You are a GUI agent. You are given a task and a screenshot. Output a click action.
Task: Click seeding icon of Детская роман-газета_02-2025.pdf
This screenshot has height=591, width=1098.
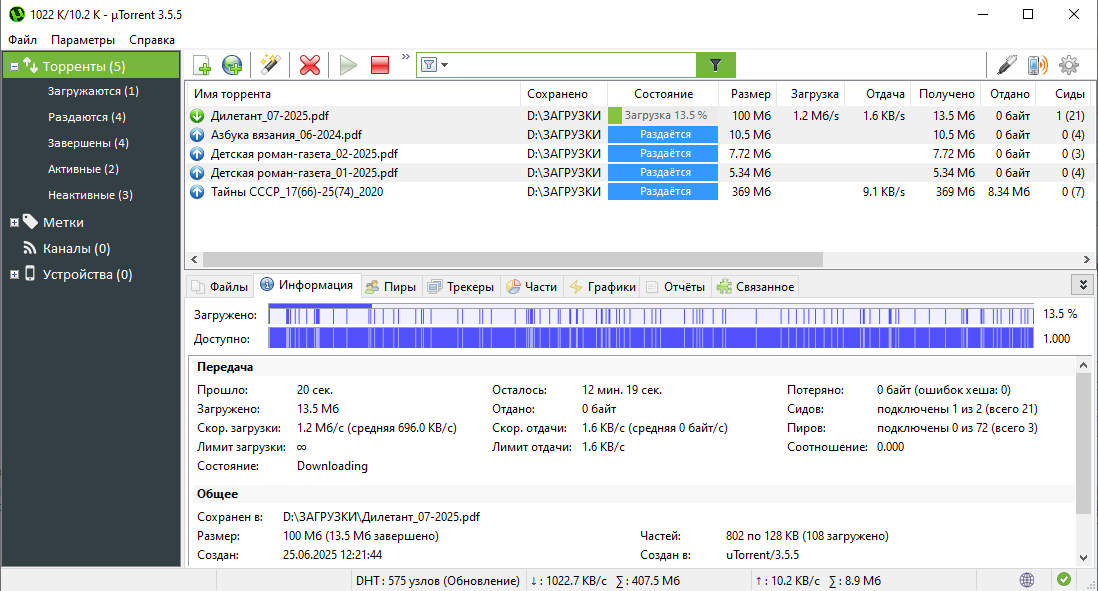point(197,153)
